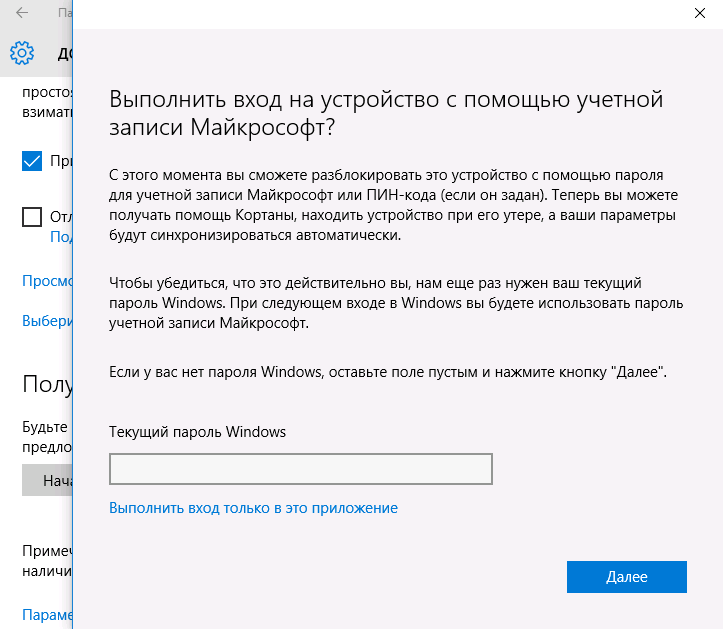This screenshot has width=723, height=629.
Task: Click the "Па..." window title beside back arrow
Action: pos(64,14)
